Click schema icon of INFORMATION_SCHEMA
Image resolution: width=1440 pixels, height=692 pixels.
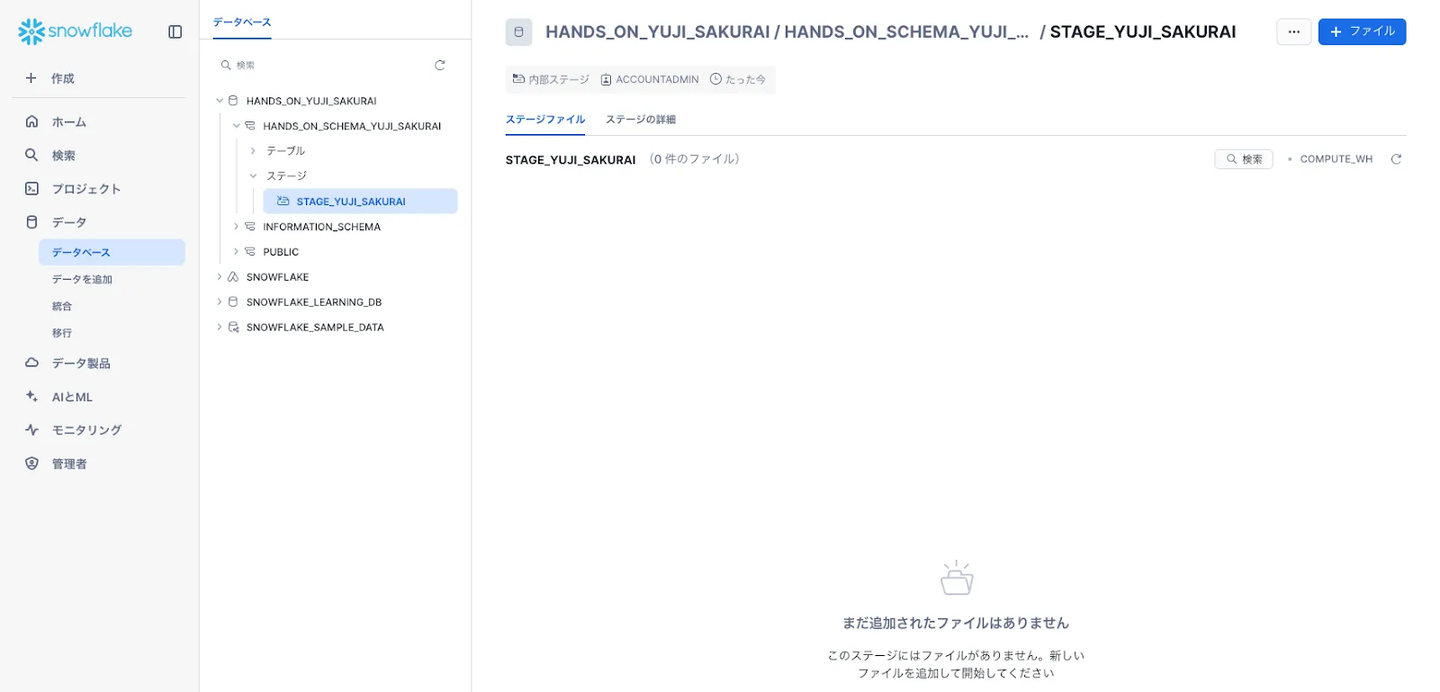(x=250, y=227)
